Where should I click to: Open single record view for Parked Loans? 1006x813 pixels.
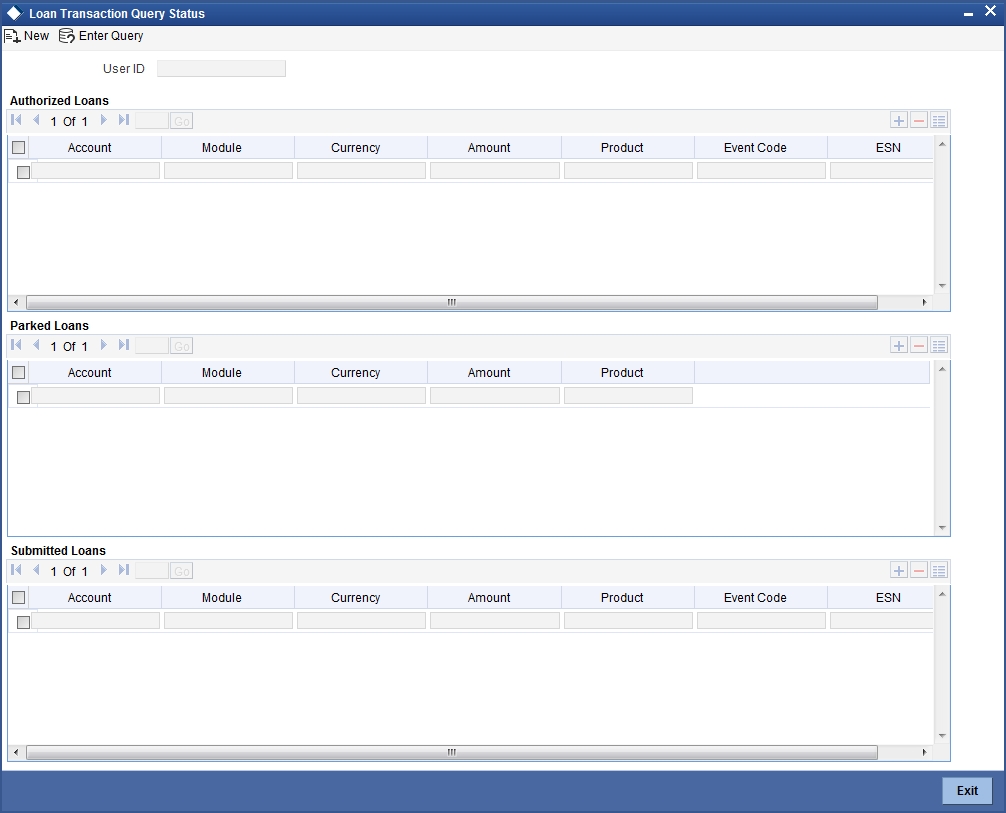(939, 346)
